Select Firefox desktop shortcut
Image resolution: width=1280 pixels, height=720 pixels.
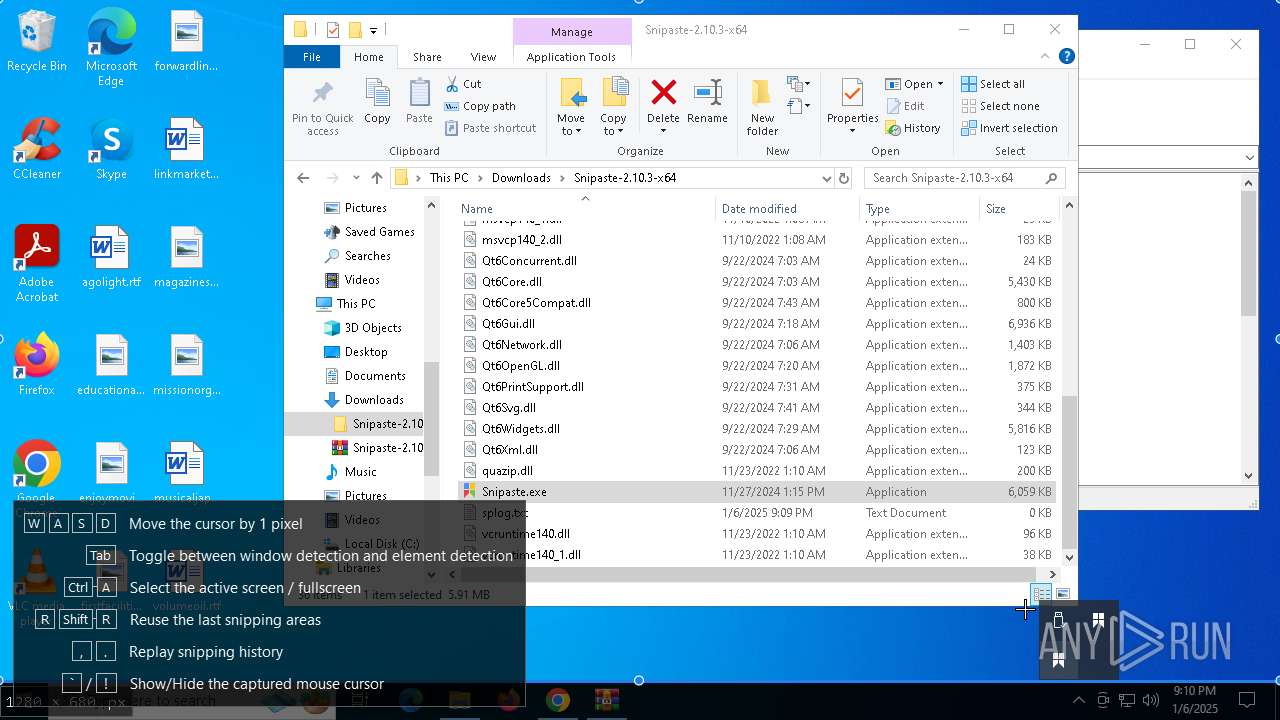[37, 365]
